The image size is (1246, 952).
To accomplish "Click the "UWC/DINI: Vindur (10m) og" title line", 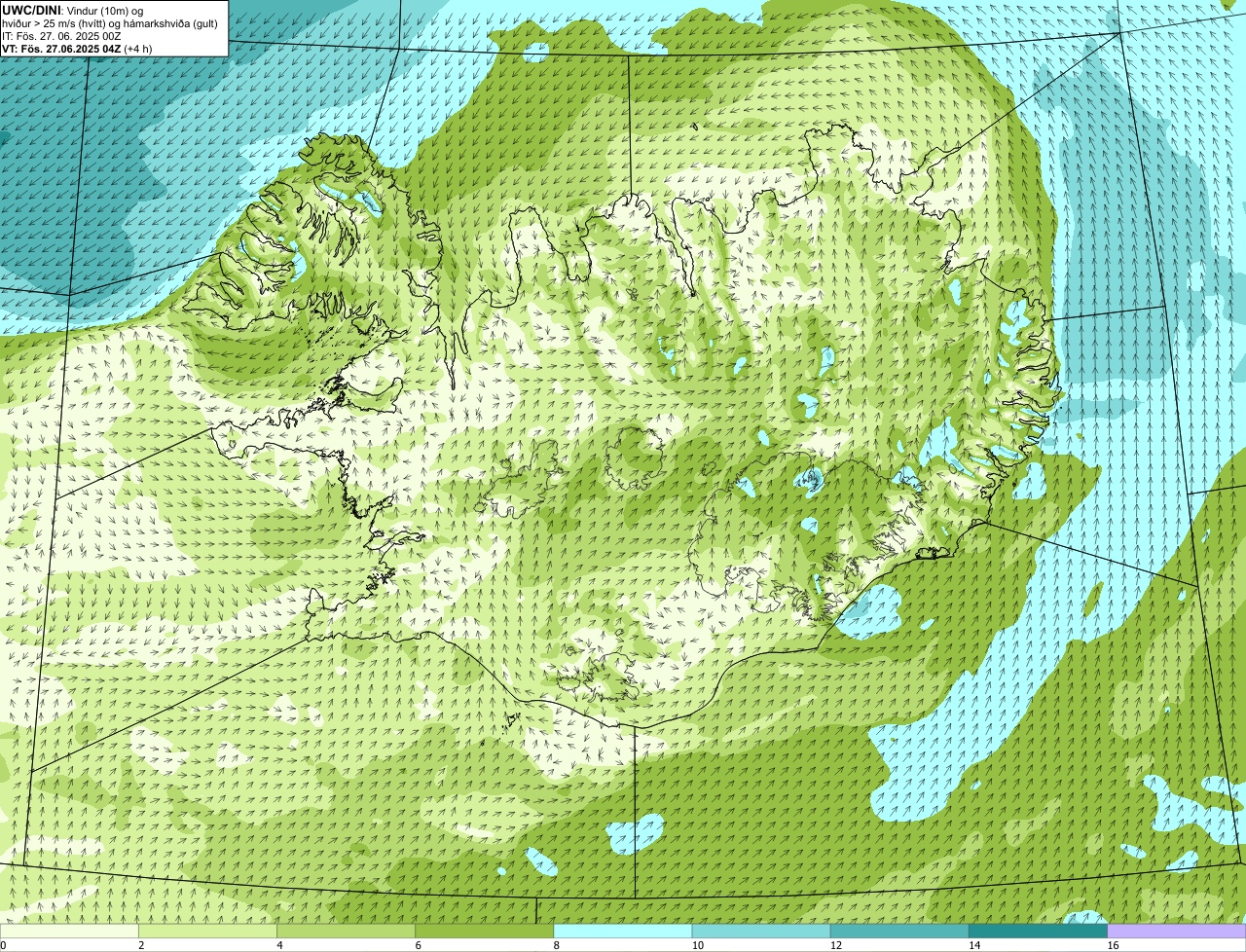I will (73, 10).
